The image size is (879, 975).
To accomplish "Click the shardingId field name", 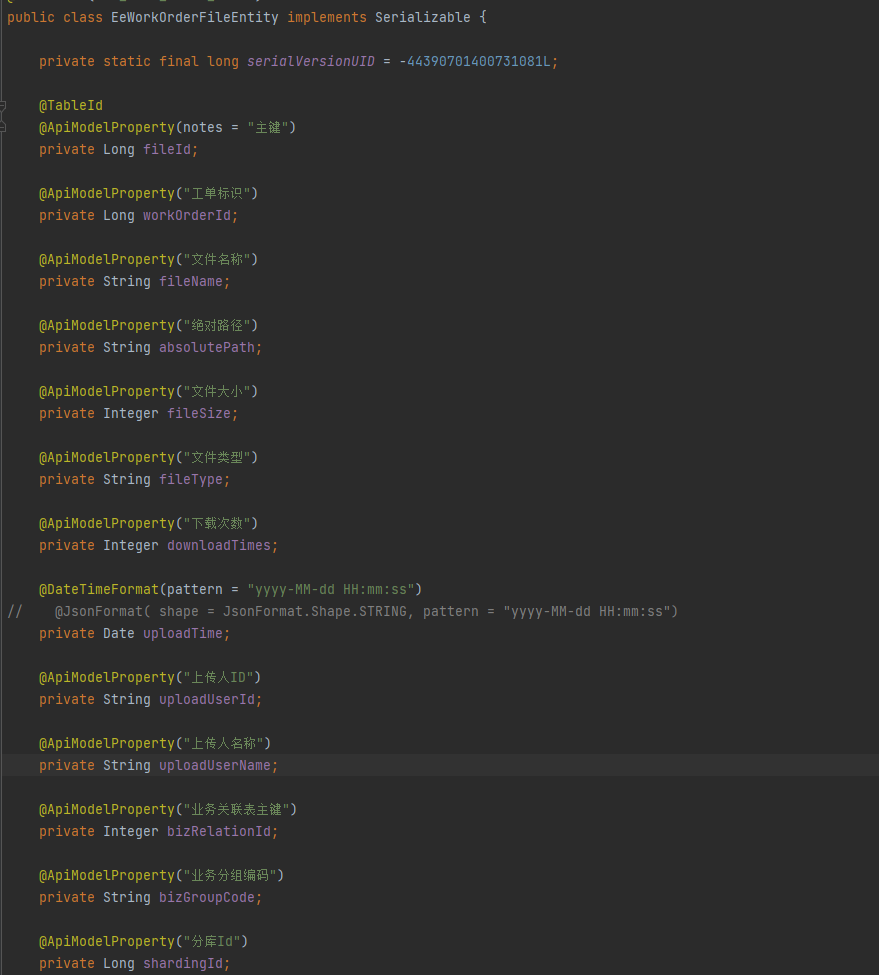I will [x=183, y=964].
